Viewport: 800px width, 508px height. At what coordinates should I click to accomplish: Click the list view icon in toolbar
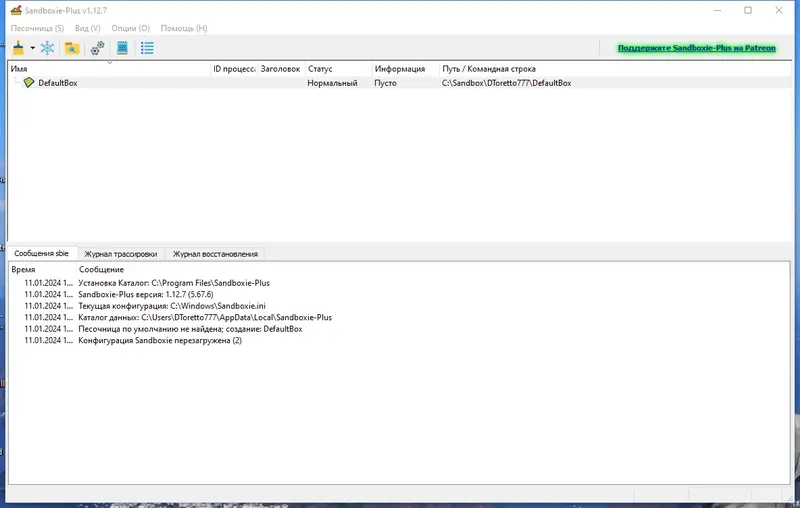click(147, 48)
